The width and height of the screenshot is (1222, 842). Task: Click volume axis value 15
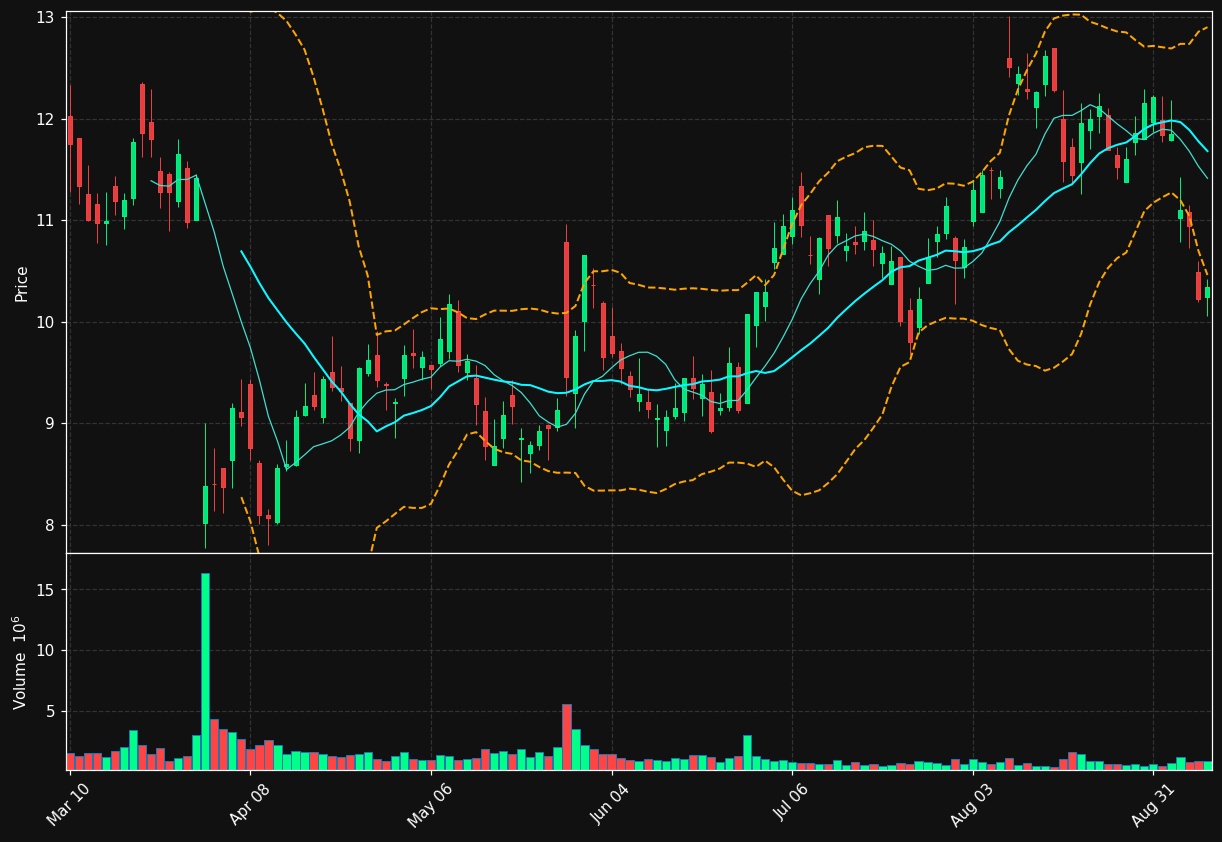[47, 590]
